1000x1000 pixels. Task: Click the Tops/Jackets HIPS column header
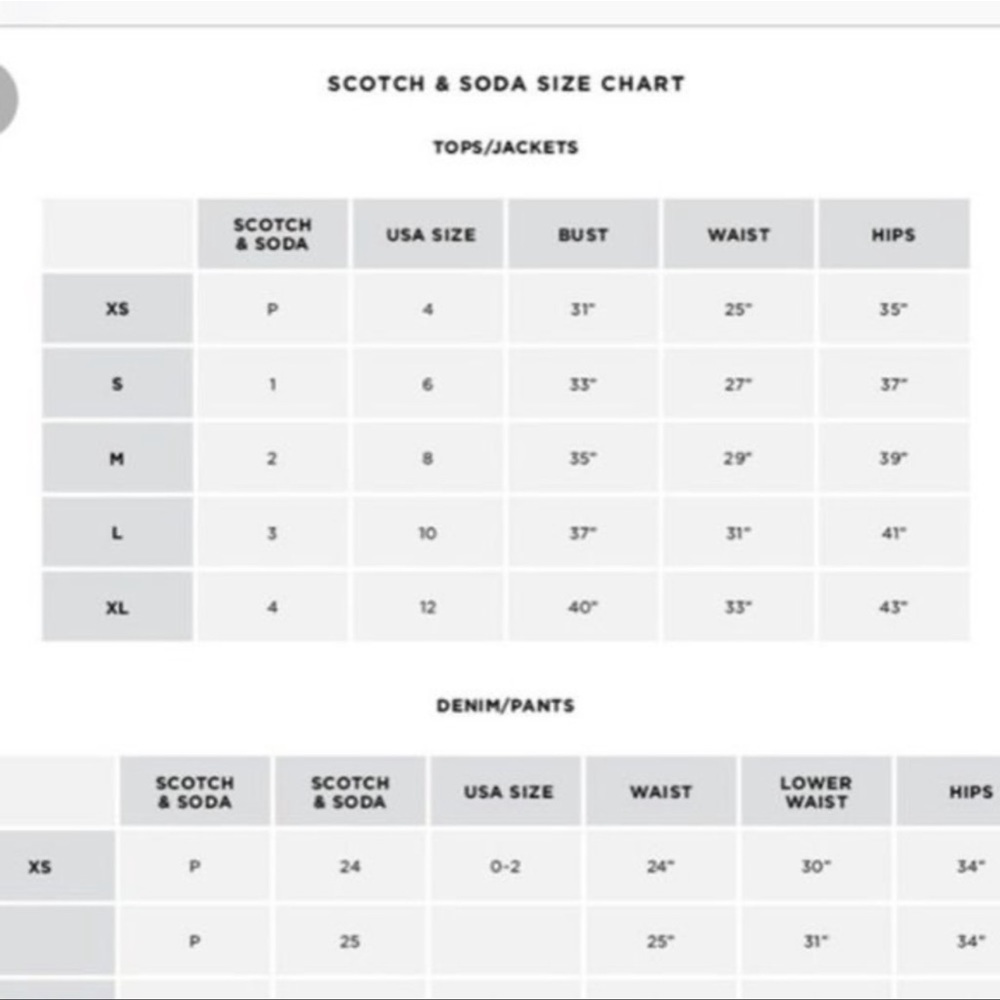(x=893, y=234)
